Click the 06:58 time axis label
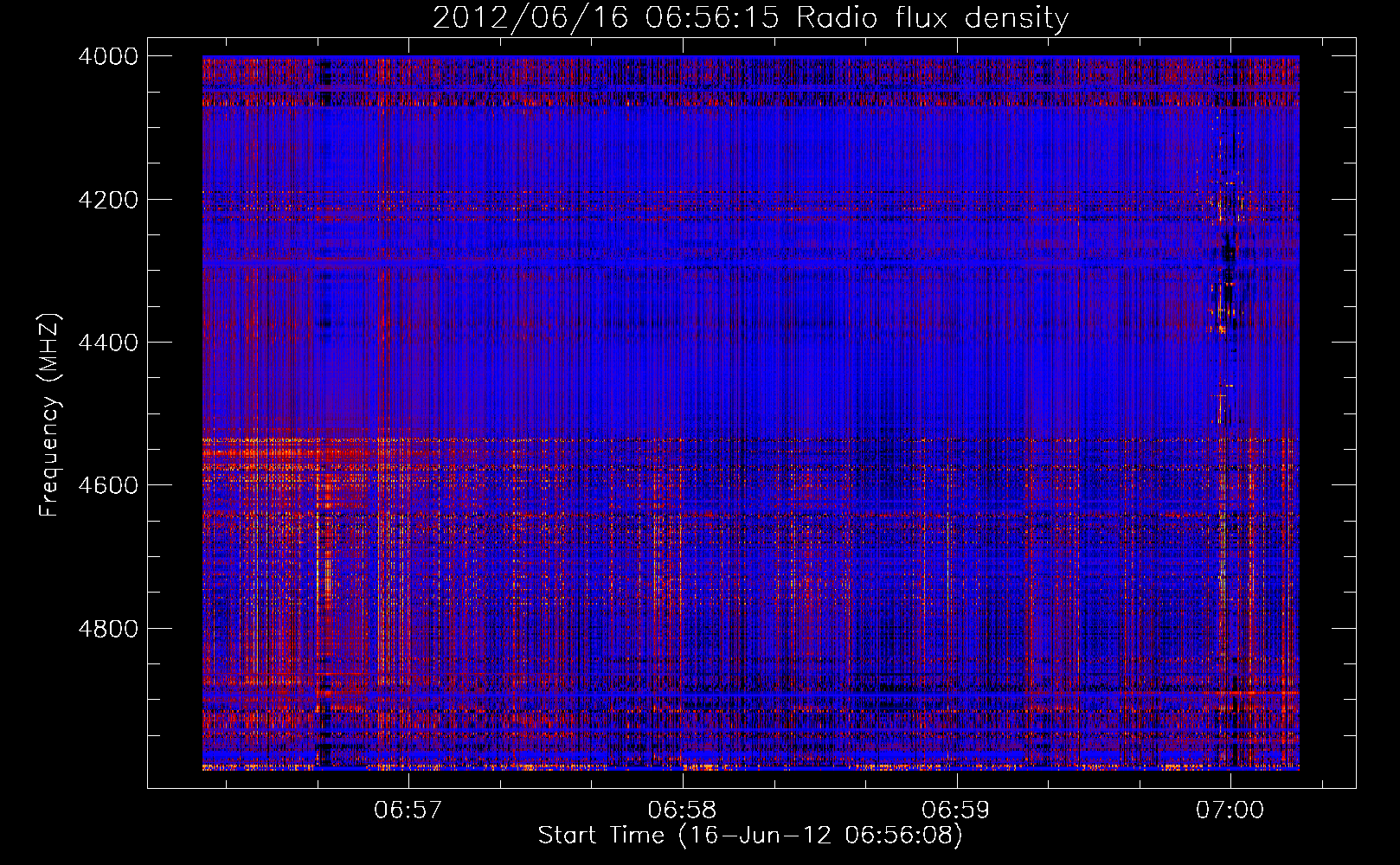Screen dimensions: 1400x865 coord(682,811)
